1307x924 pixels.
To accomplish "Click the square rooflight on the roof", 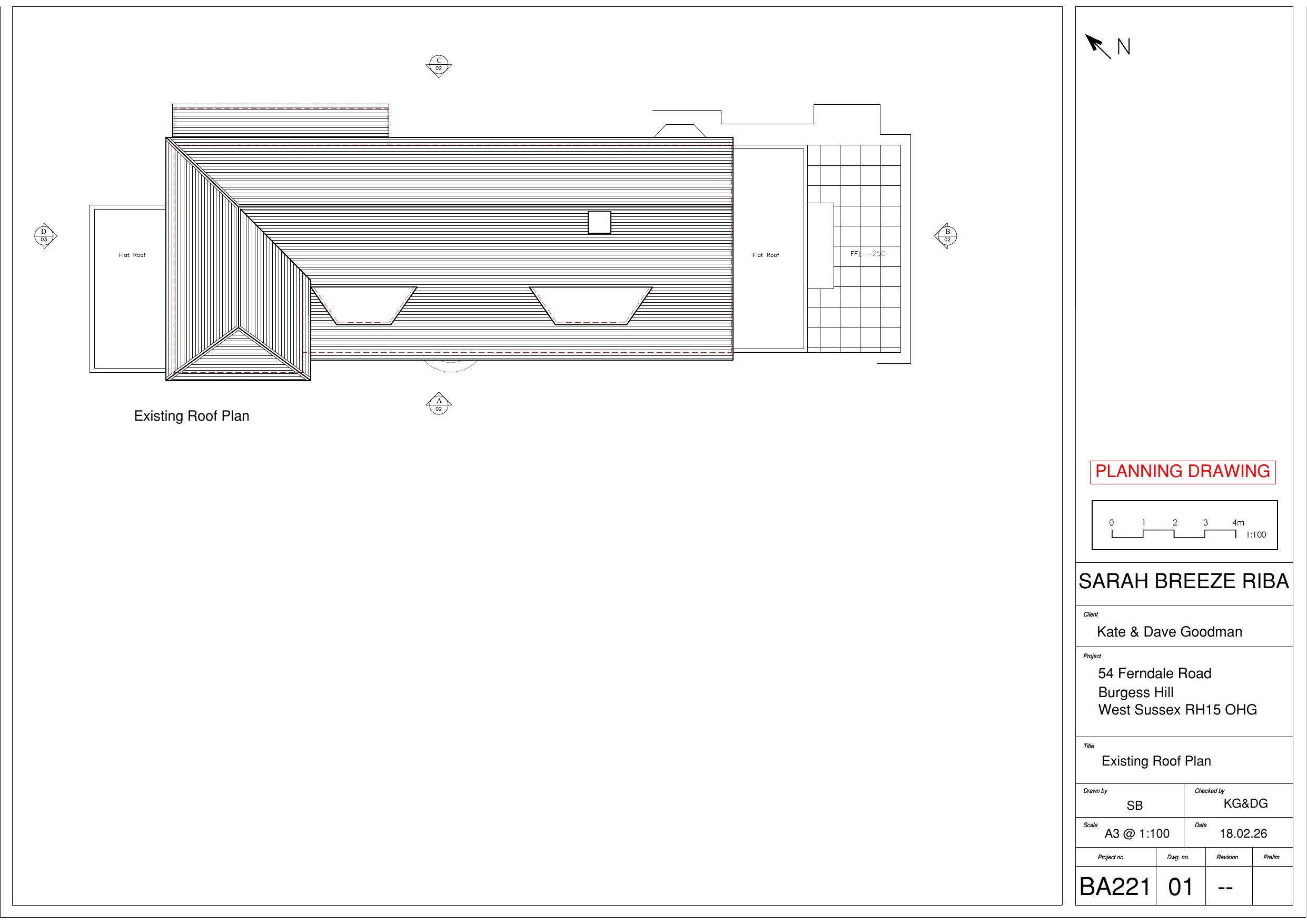I will tap(599, 222).
